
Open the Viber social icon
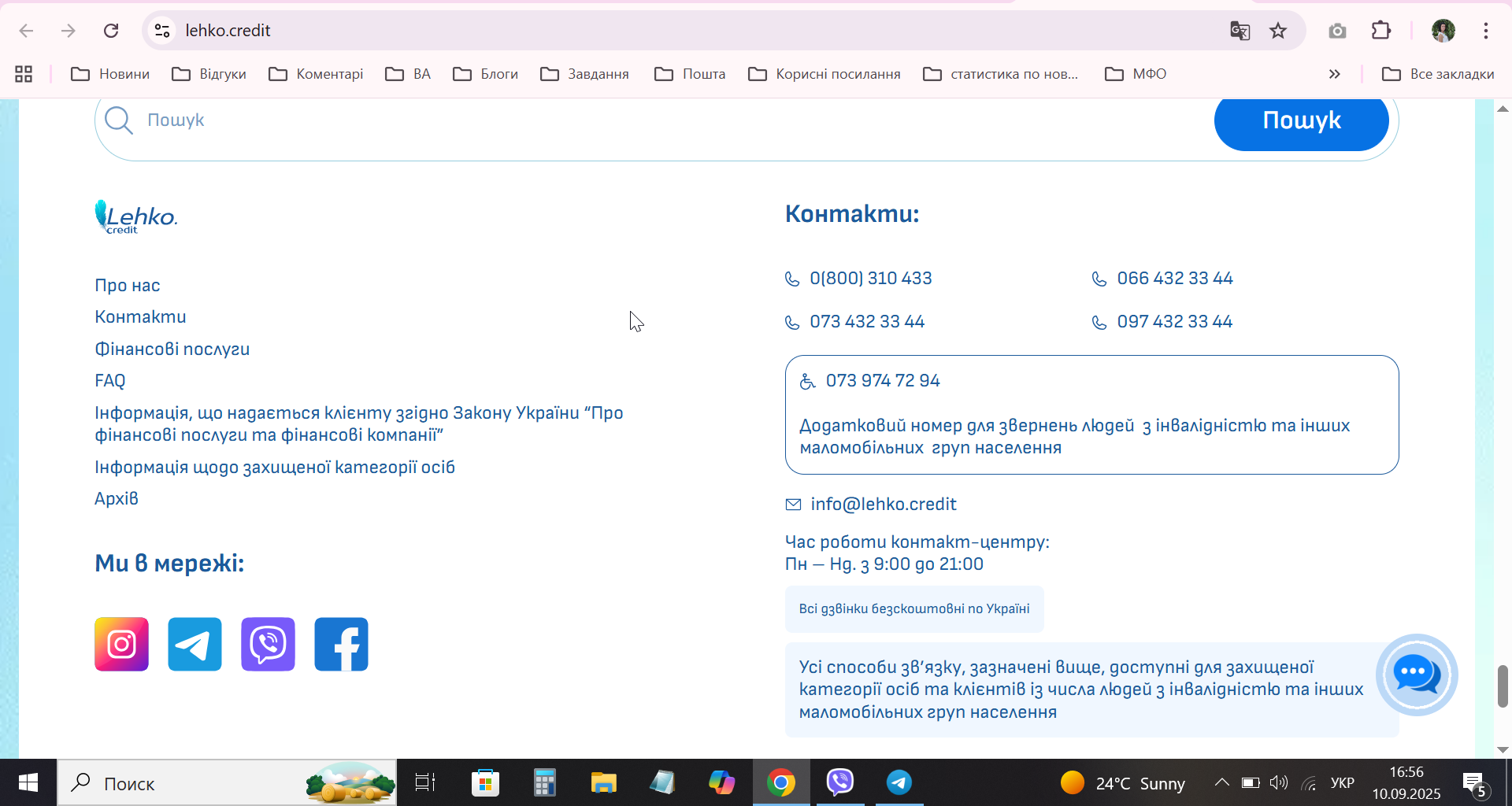coord(268,644)
